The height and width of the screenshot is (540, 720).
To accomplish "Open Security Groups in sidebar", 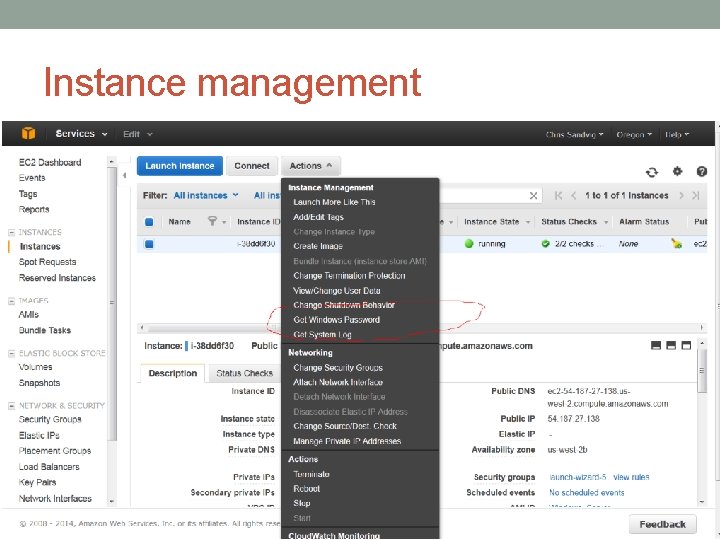I will click(50, 419).
